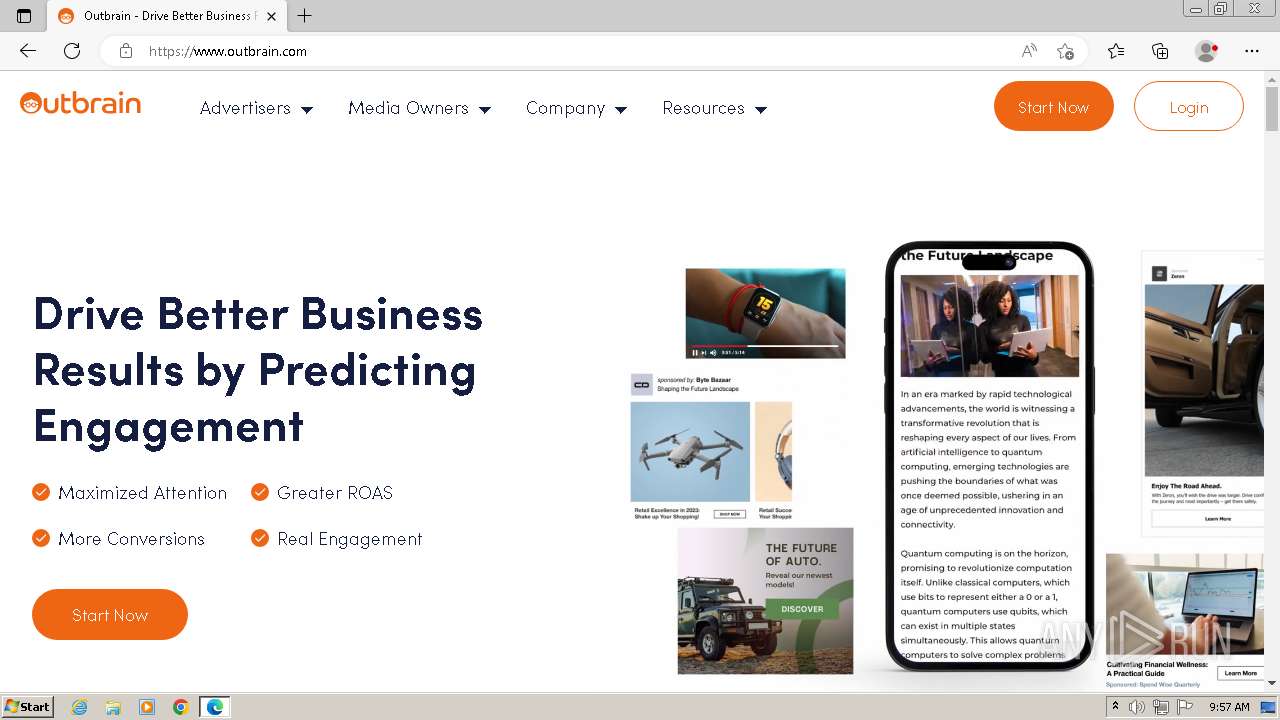Viewport: 1280px width, 720px height.
Task: Open browser profile avatar
Action: pos(1207,51)
